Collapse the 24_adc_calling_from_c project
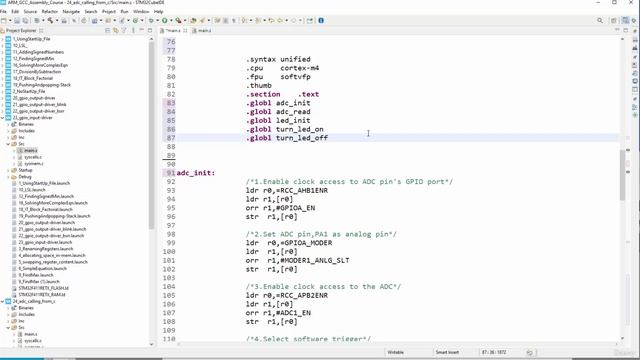The image size is (640, 360). click(2, 301)
